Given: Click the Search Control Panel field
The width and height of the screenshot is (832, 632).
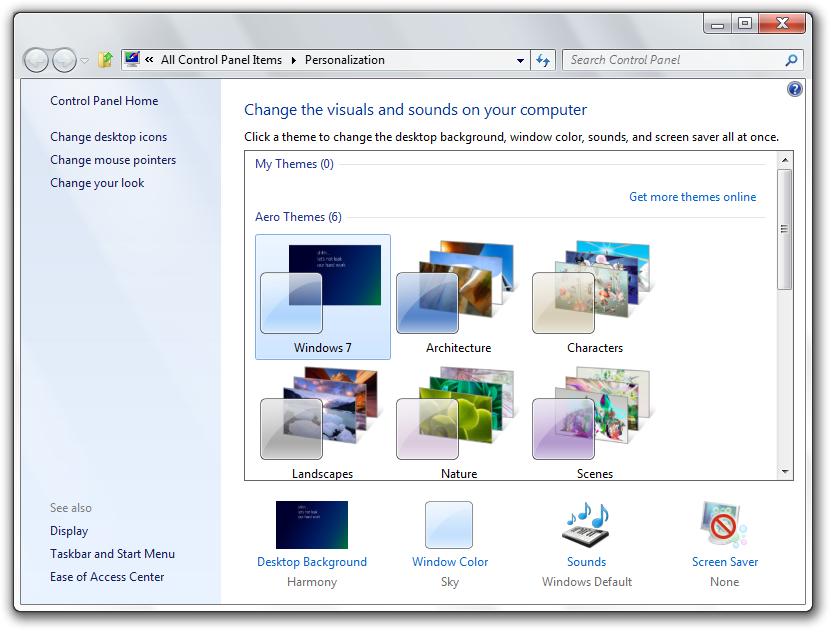Looking at the screenshot, I should pos(674,60).
